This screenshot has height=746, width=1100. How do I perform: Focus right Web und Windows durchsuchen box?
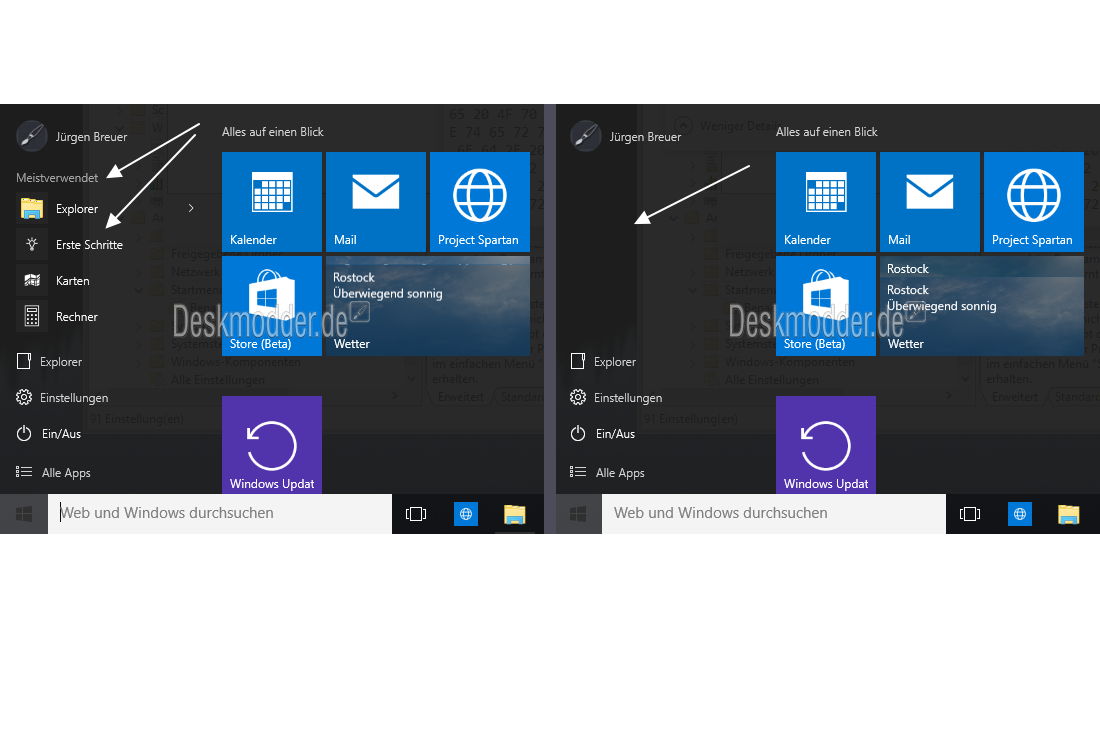(x=774, y=514)
